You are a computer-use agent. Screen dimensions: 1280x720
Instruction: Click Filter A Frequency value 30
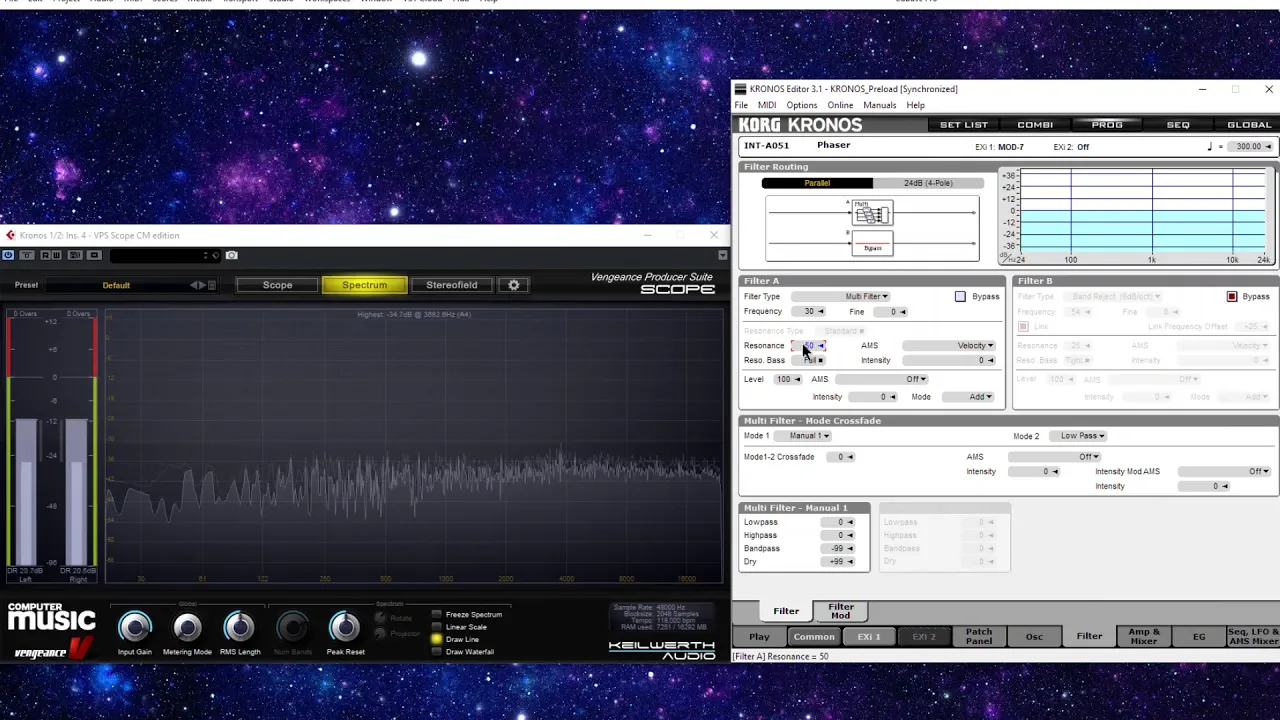(809, 312)
